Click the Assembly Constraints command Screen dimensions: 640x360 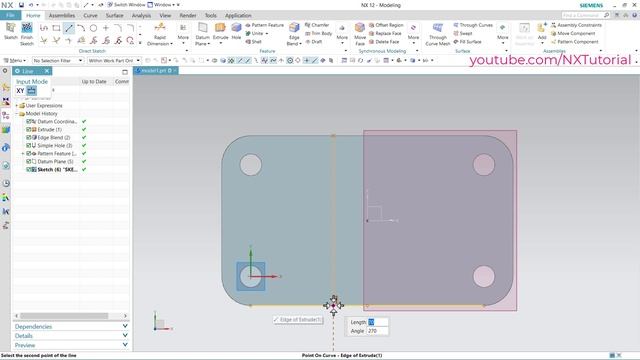(x=576, y=25)
